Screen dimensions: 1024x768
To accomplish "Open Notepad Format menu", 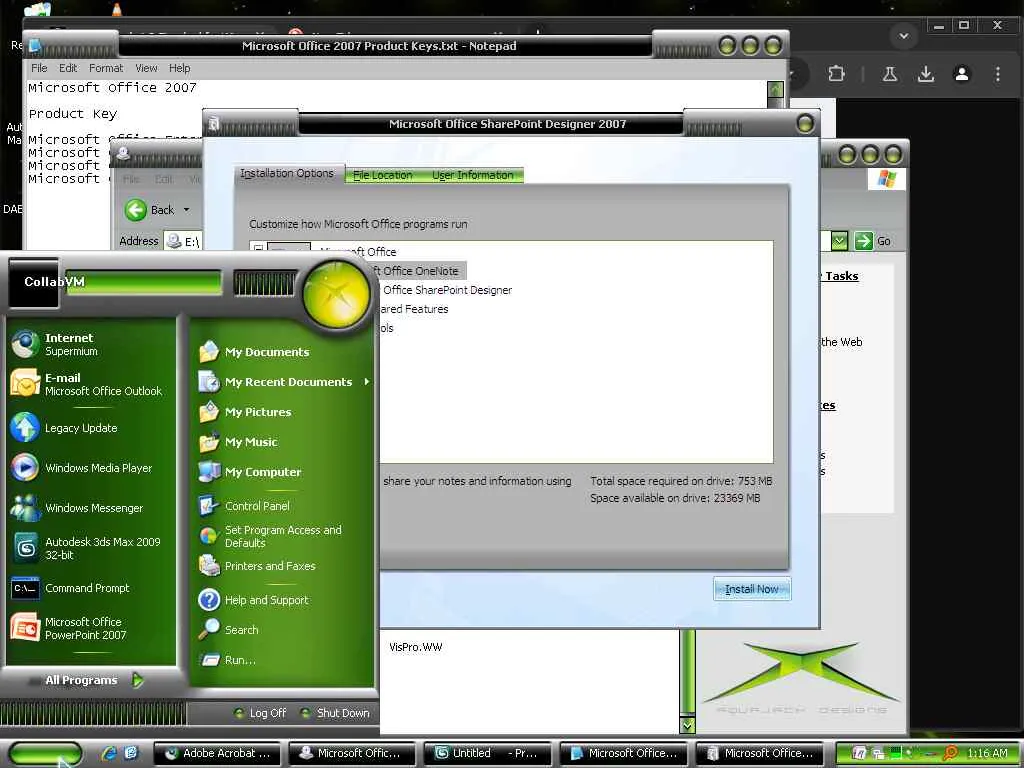I will pyautogui.click(x=106, y=68).
